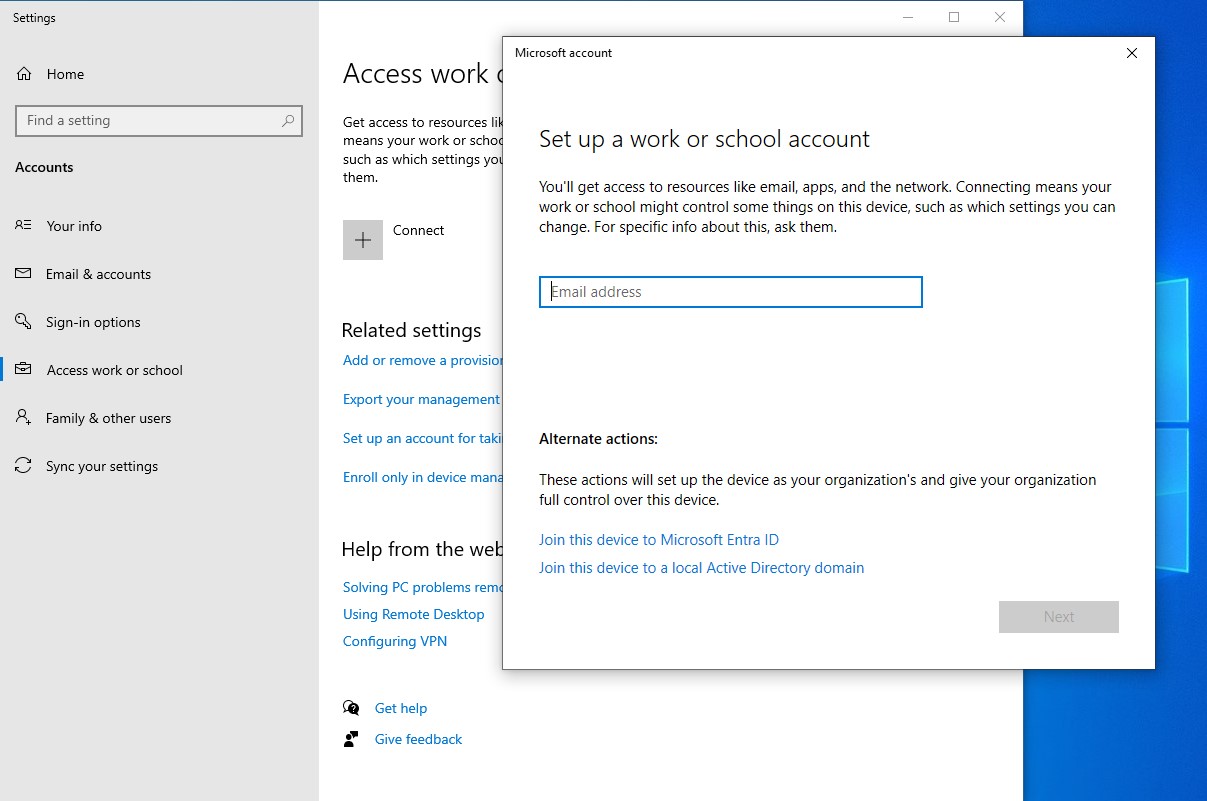1207x801 pixels.
Task: Join this device to local Active Directory domain
Action: (x=701, y=567)
